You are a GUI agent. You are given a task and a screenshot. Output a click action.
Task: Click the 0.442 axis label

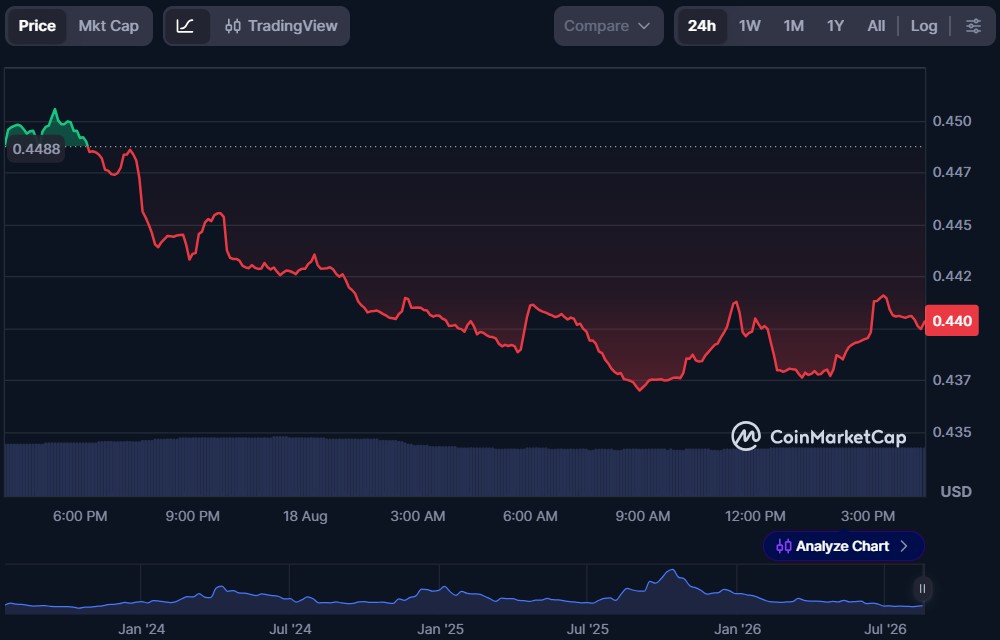(x=952, y=276)
